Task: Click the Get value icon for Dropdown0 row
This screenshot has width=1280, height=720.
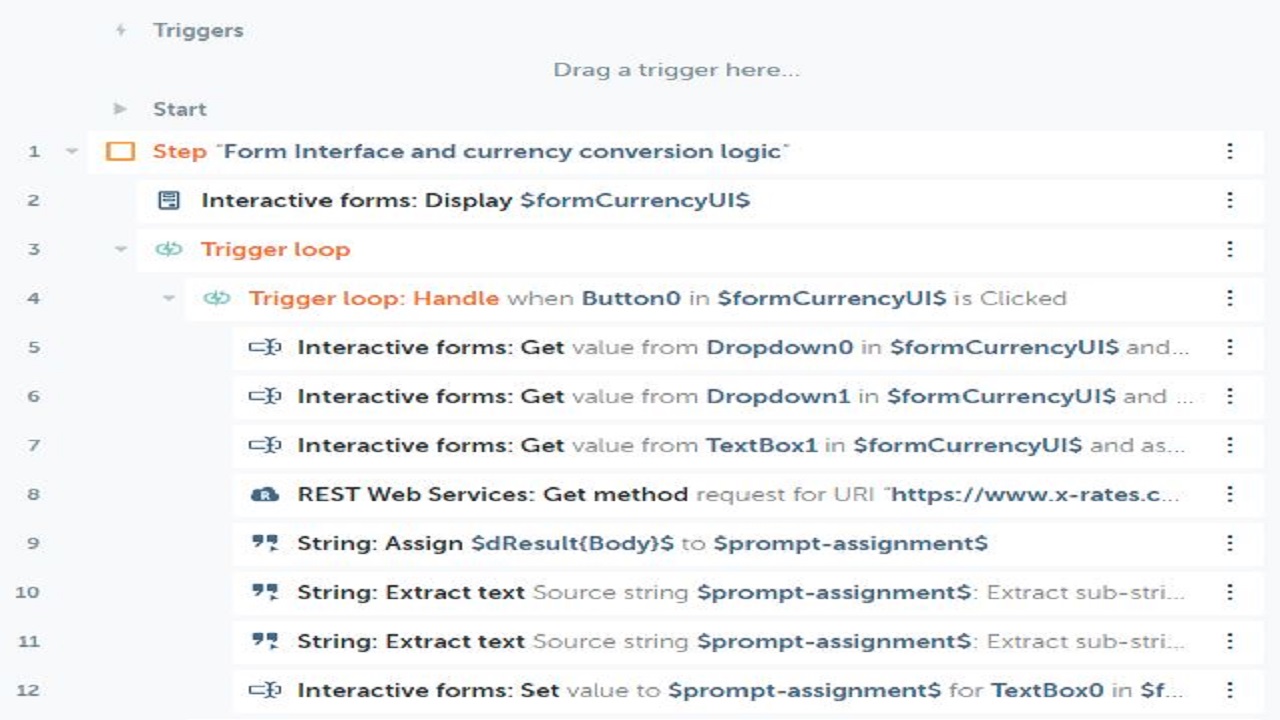Action: pyautogui.click(x=264, y=348)
